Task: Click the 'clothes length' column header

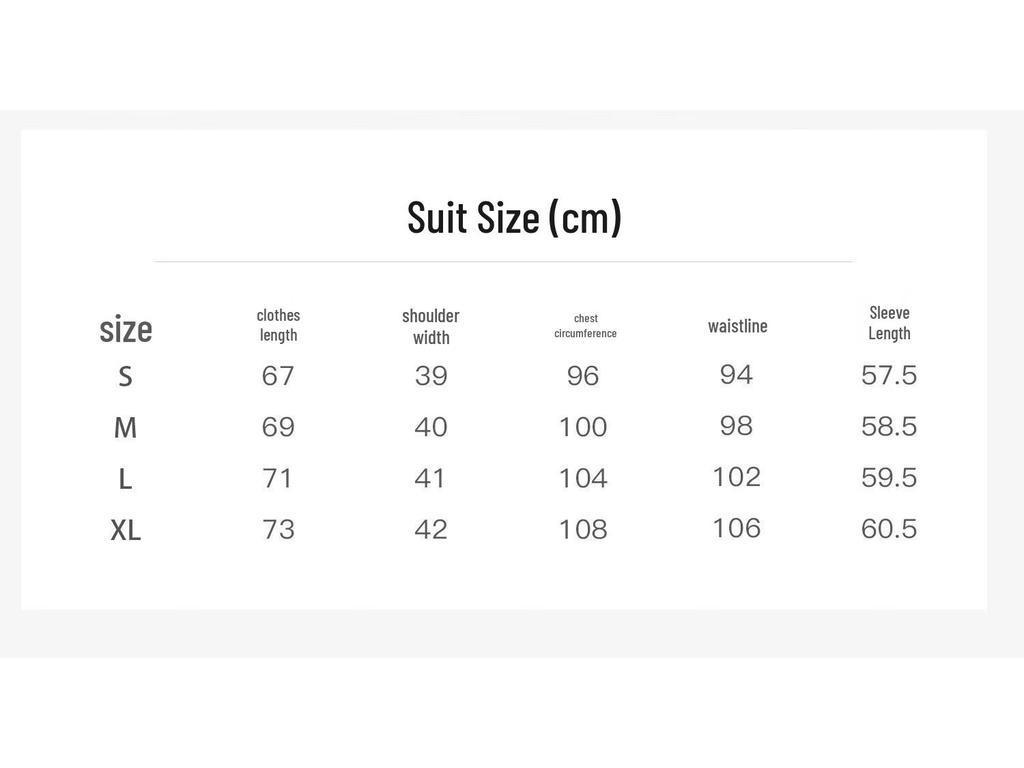Action: pos(278,325)
